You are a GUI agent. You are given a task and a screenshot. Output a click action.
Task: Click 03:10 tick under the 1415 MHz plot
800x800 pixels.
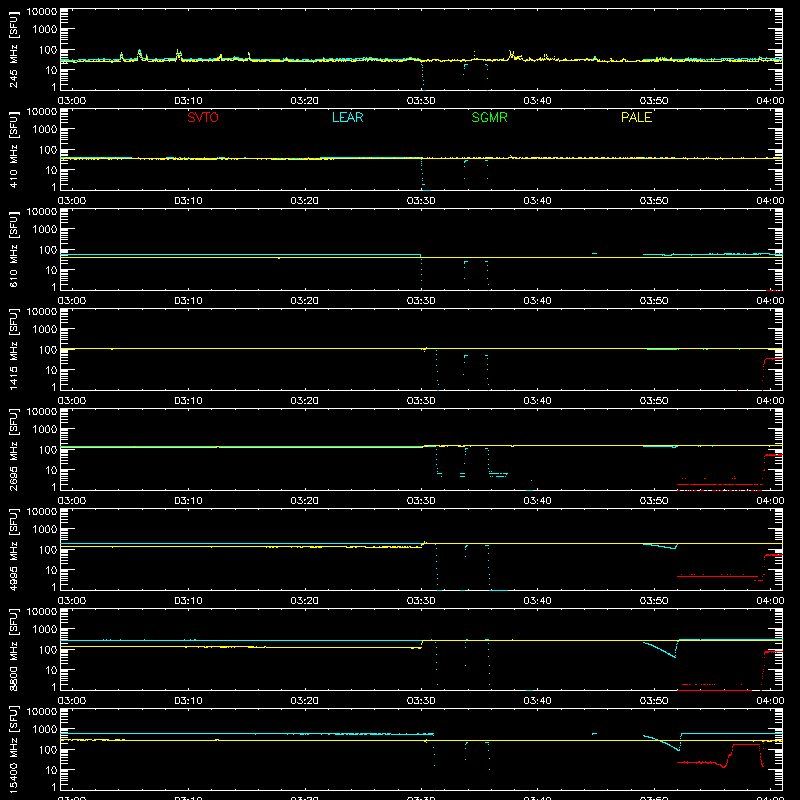point(188,401)
